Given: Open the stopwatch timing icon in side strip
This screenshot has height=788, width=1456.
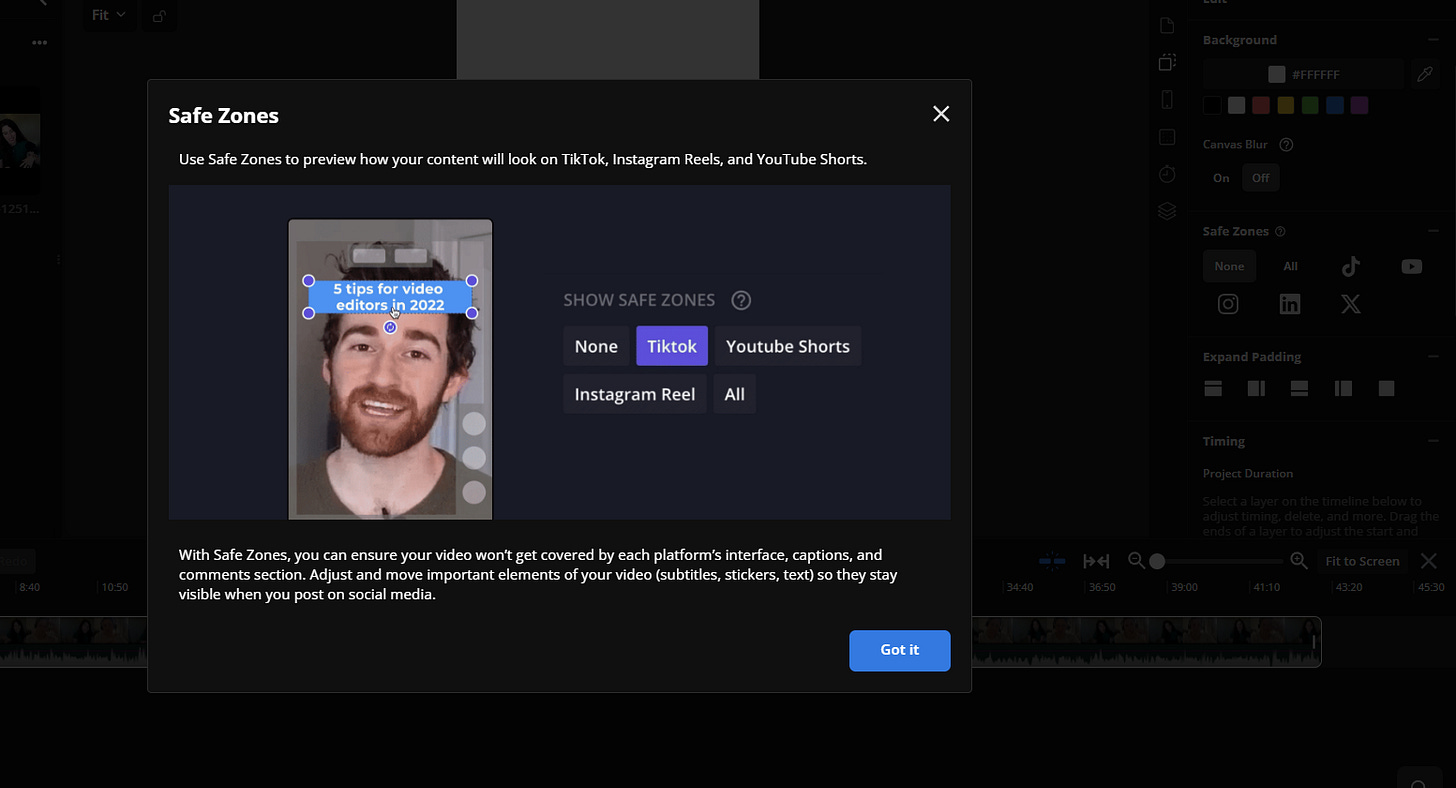Looking at the screenshot, I should [1167, 174].
